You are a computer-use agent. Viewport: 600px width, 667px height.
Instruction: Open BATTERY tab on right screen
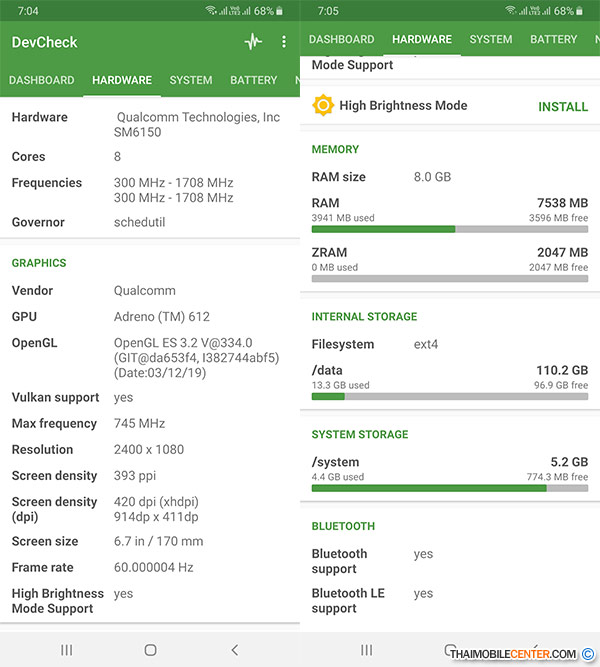(554, 39)
